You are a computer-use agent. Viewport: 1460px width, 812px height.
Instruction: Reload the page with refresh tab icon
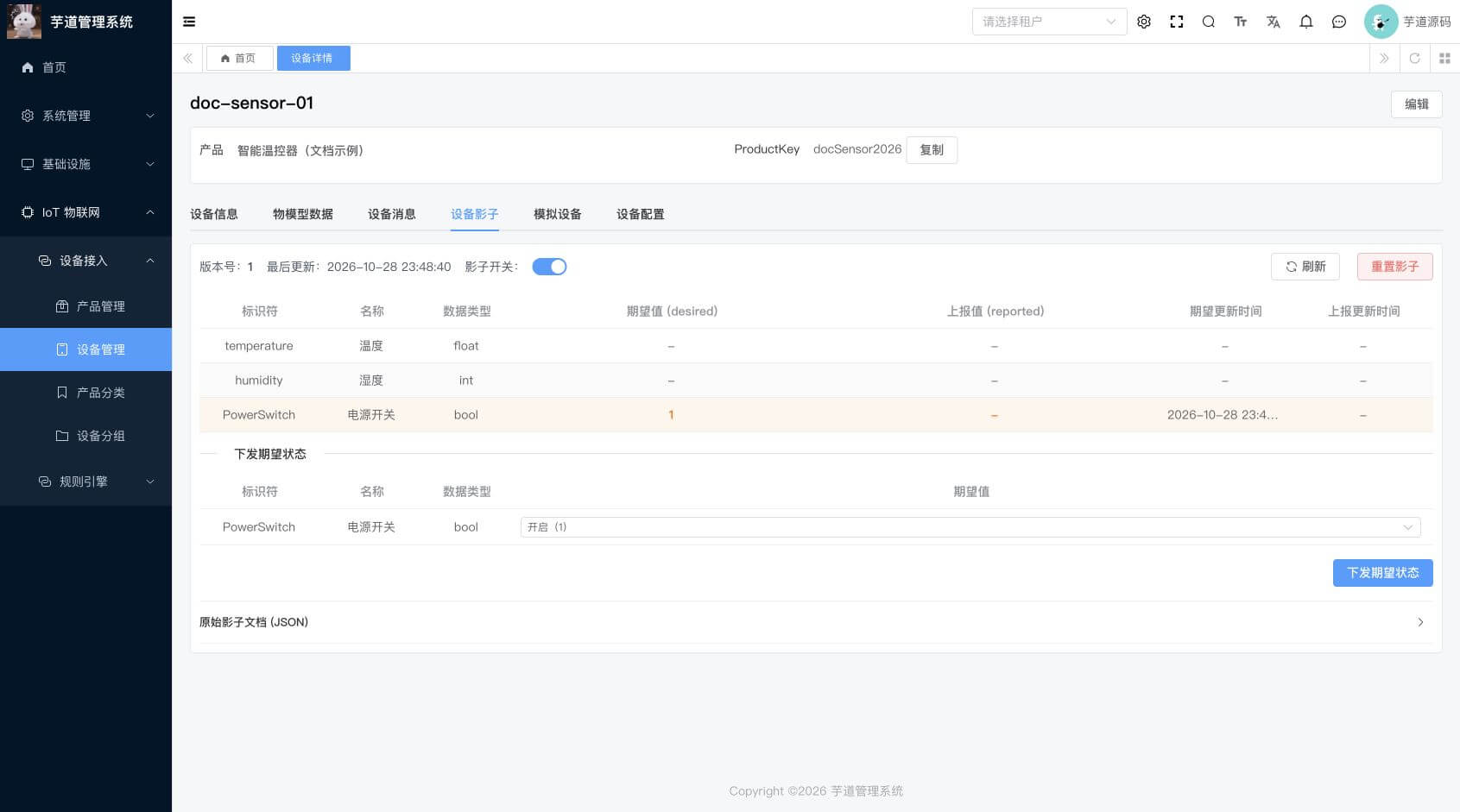coord(1414,58)
